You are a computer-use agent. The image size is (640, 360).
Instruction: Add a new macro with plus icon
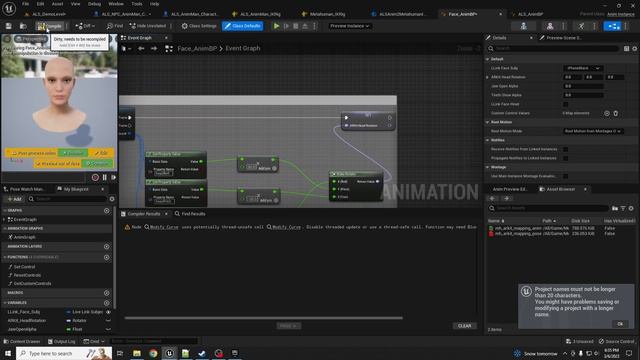[x=107, y=293]
